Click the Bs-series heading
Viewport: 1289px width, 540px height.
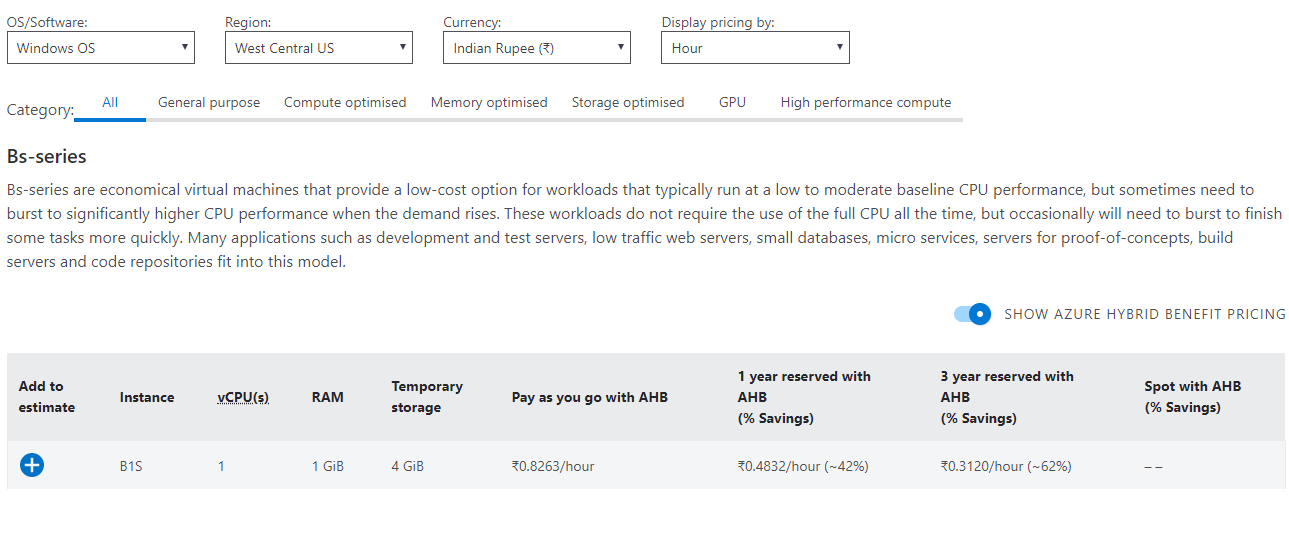(47, 156)
